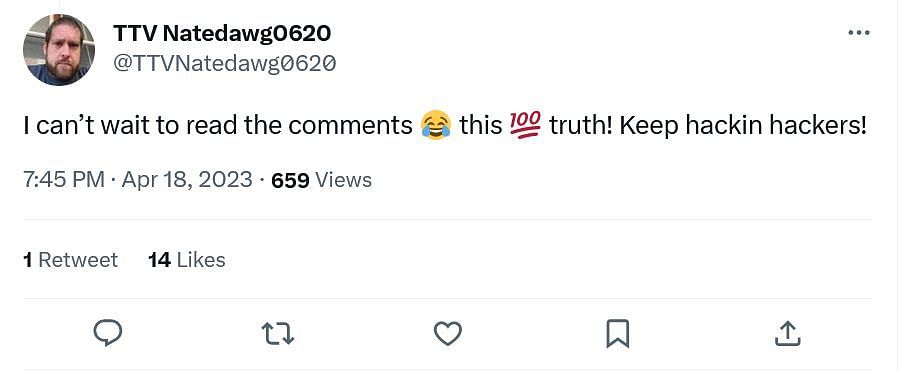View analytics via 659 Views
Image resolution: width=898 pixels, height=371 pixels.
(x=321, y=180)
